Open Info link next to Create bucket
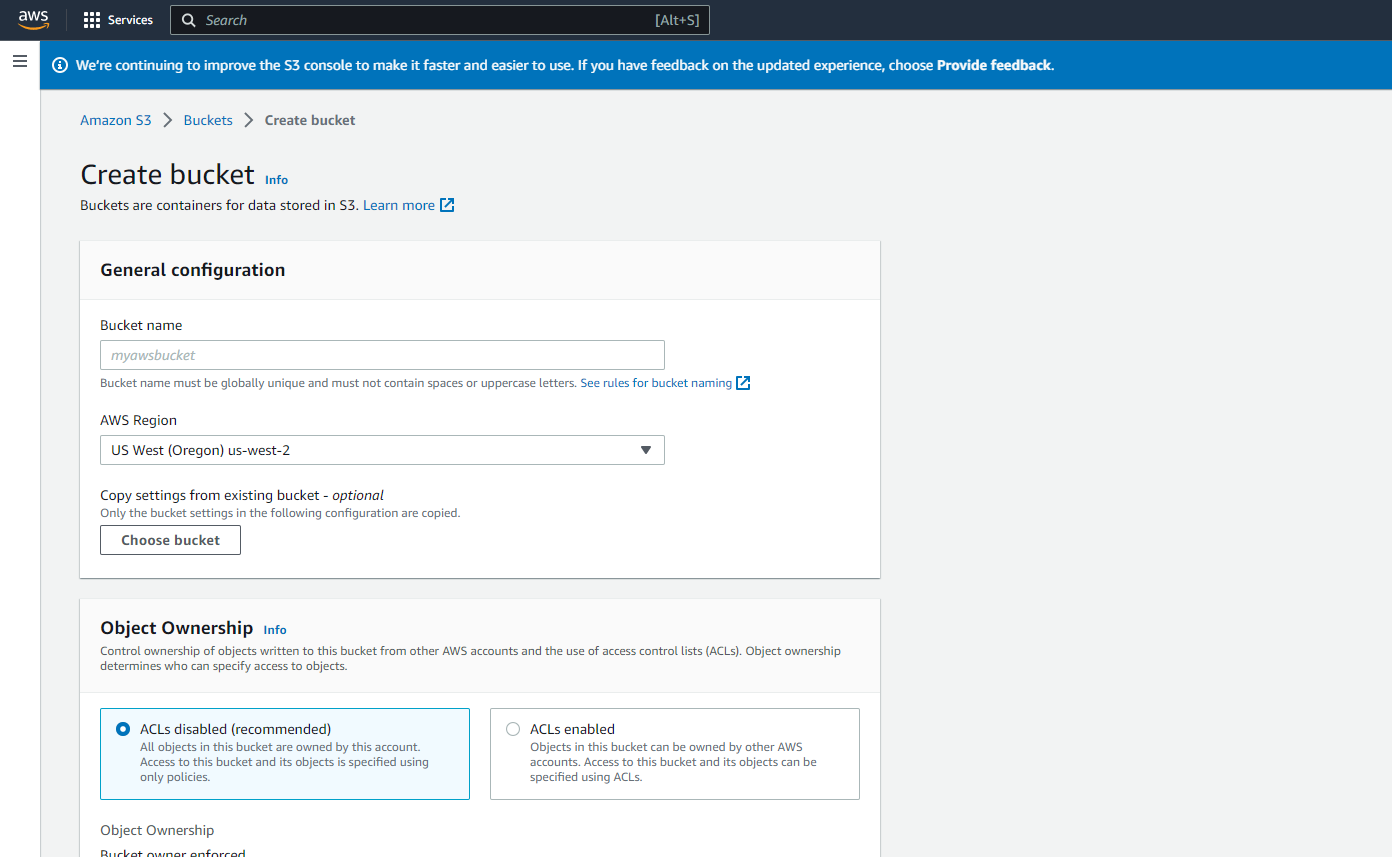1392x857 pixels. coord(276,180)
